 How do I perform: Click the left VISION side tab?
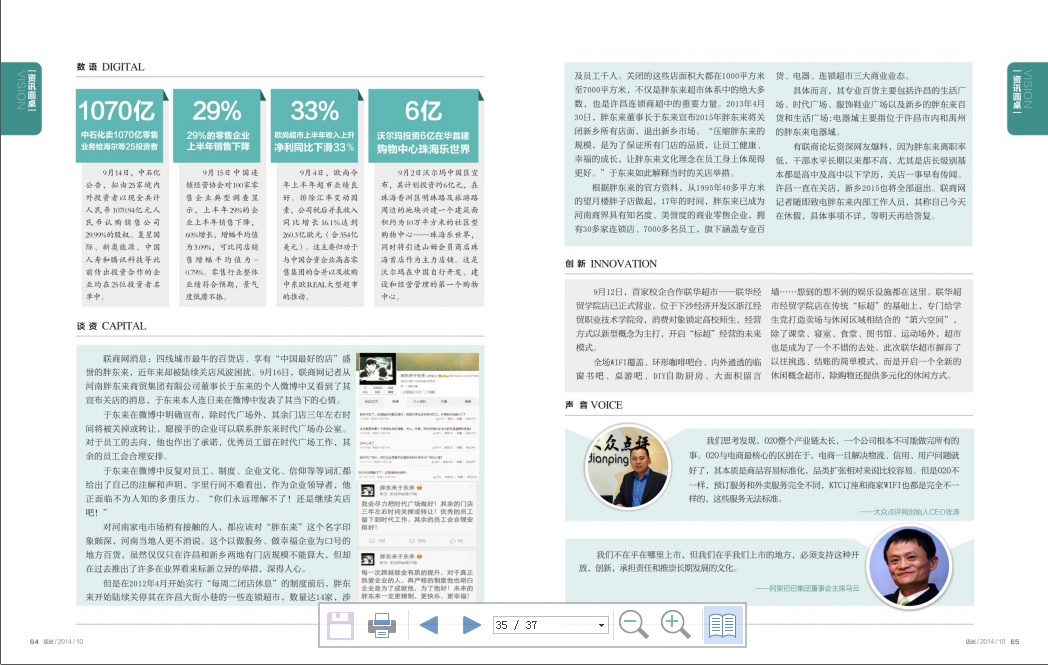[x=20, y=98]
